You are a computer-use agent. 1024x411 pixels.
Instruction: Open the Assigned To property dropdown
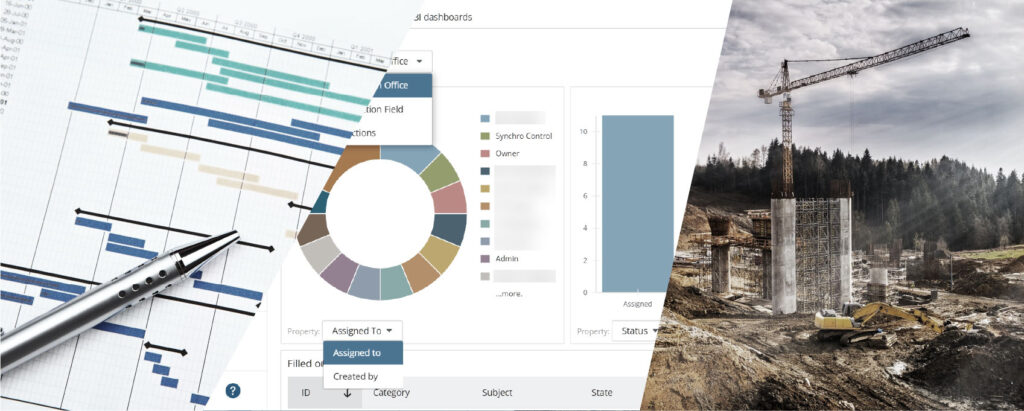tap(362, 331)
